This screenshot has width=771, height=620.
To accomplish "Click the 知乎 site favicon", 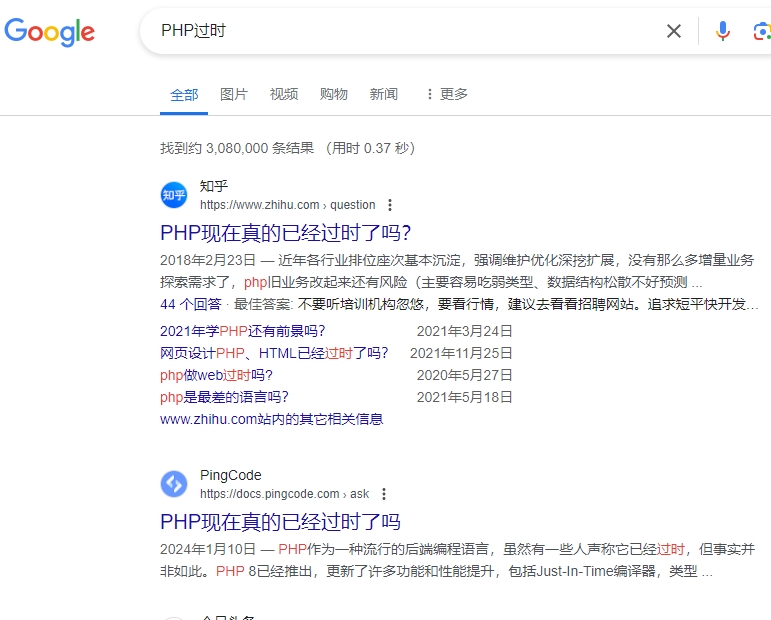I will point(174,195).
